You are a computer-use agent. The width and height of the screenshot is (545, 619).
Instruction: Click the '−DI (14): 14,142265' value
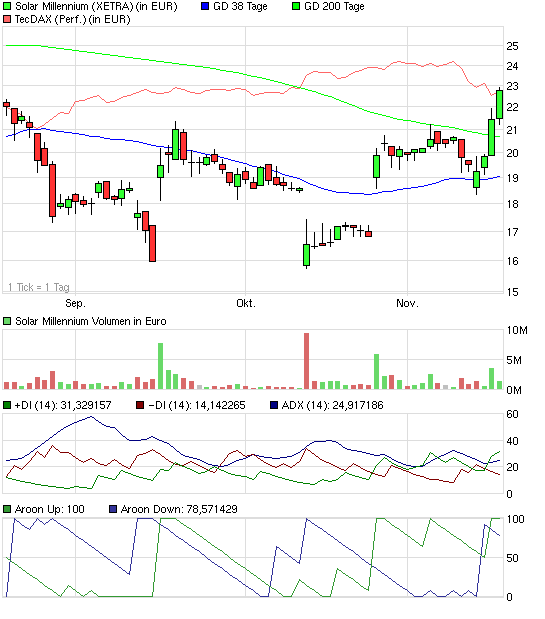pyautogui.click(x=197, y=405)
